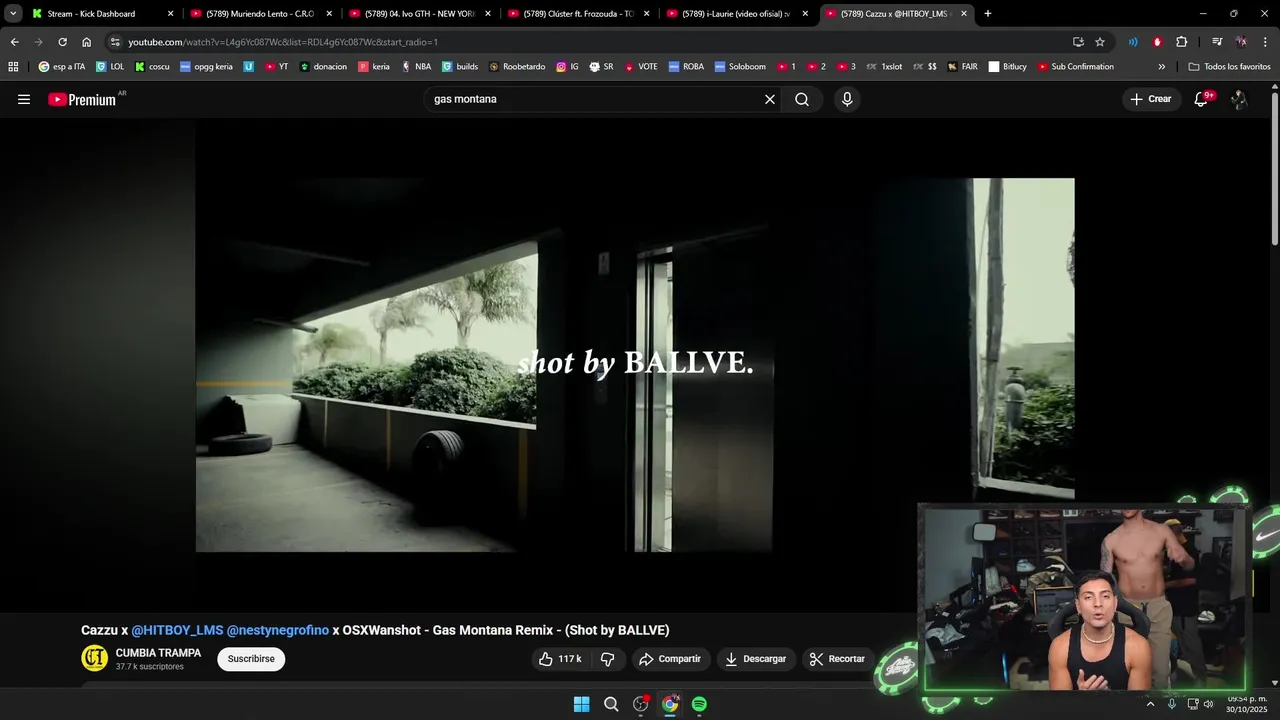1280x720 pixels.
Task: Click the Compartir share button
Action: (x=670, y=659)
